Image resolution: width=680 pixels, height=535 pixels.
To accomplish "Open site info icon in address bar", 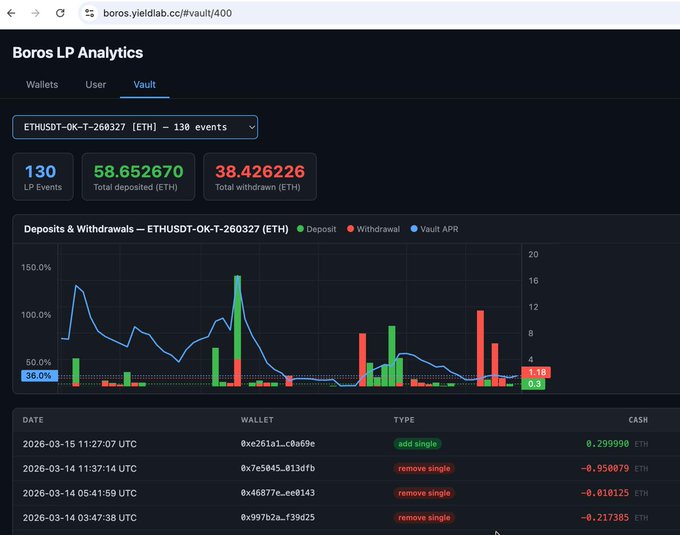I will (x=90, y=13).
